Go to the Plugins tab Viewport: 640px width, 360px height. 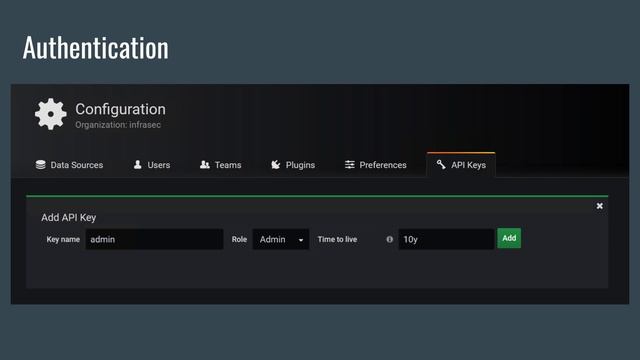coord(293,165)
